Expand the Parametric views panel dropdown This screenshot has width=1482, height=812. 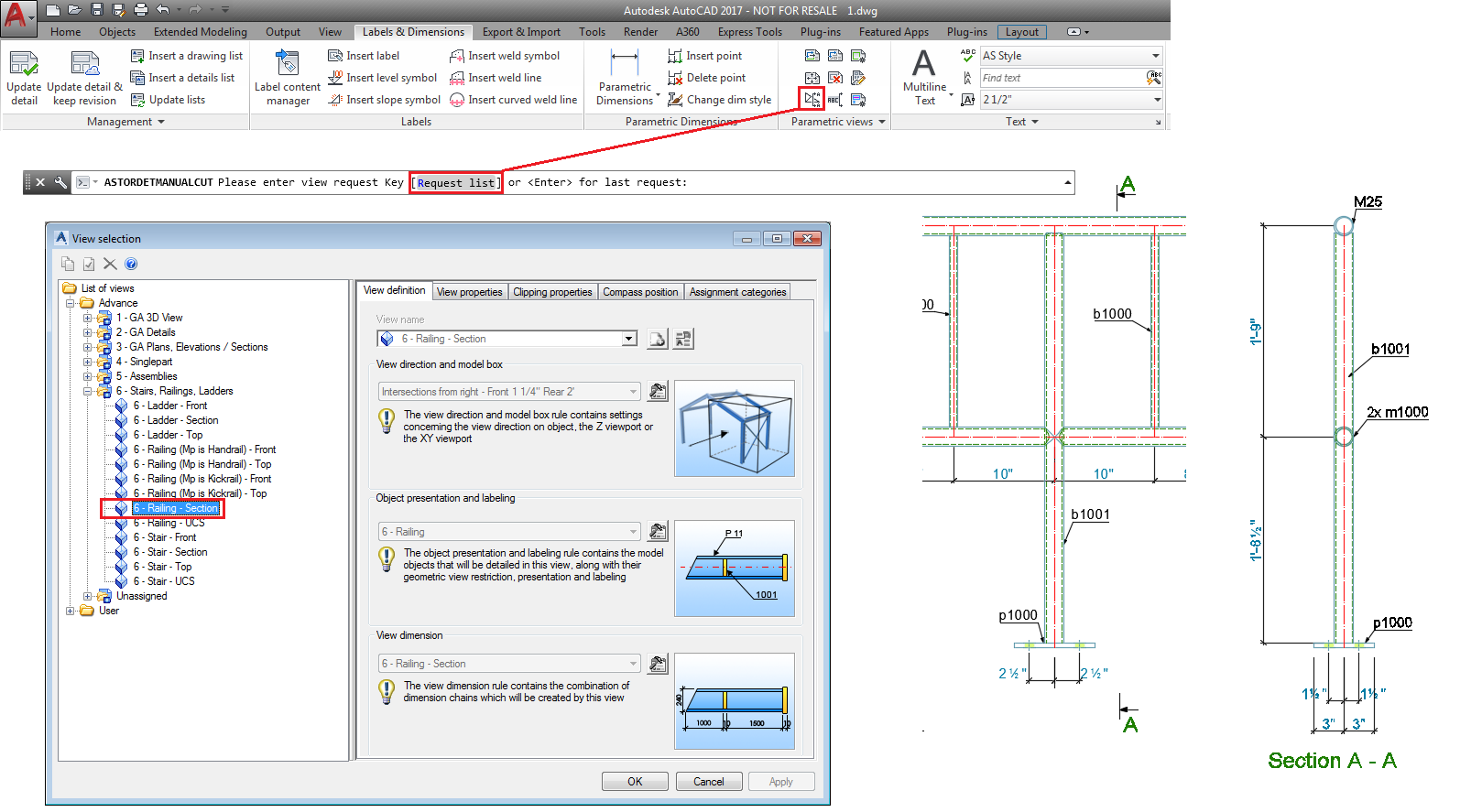coord(838,122)
